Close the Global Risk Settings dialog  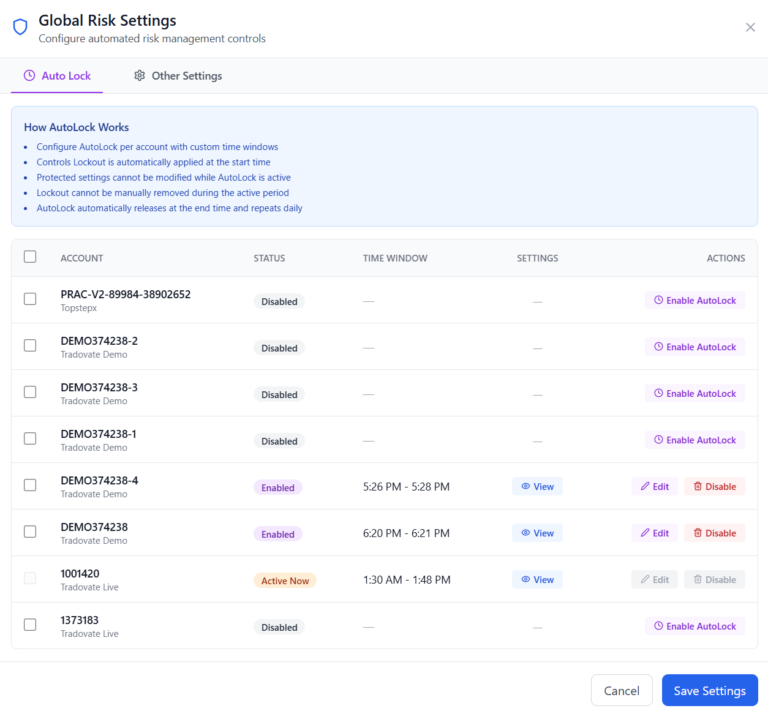750,27
